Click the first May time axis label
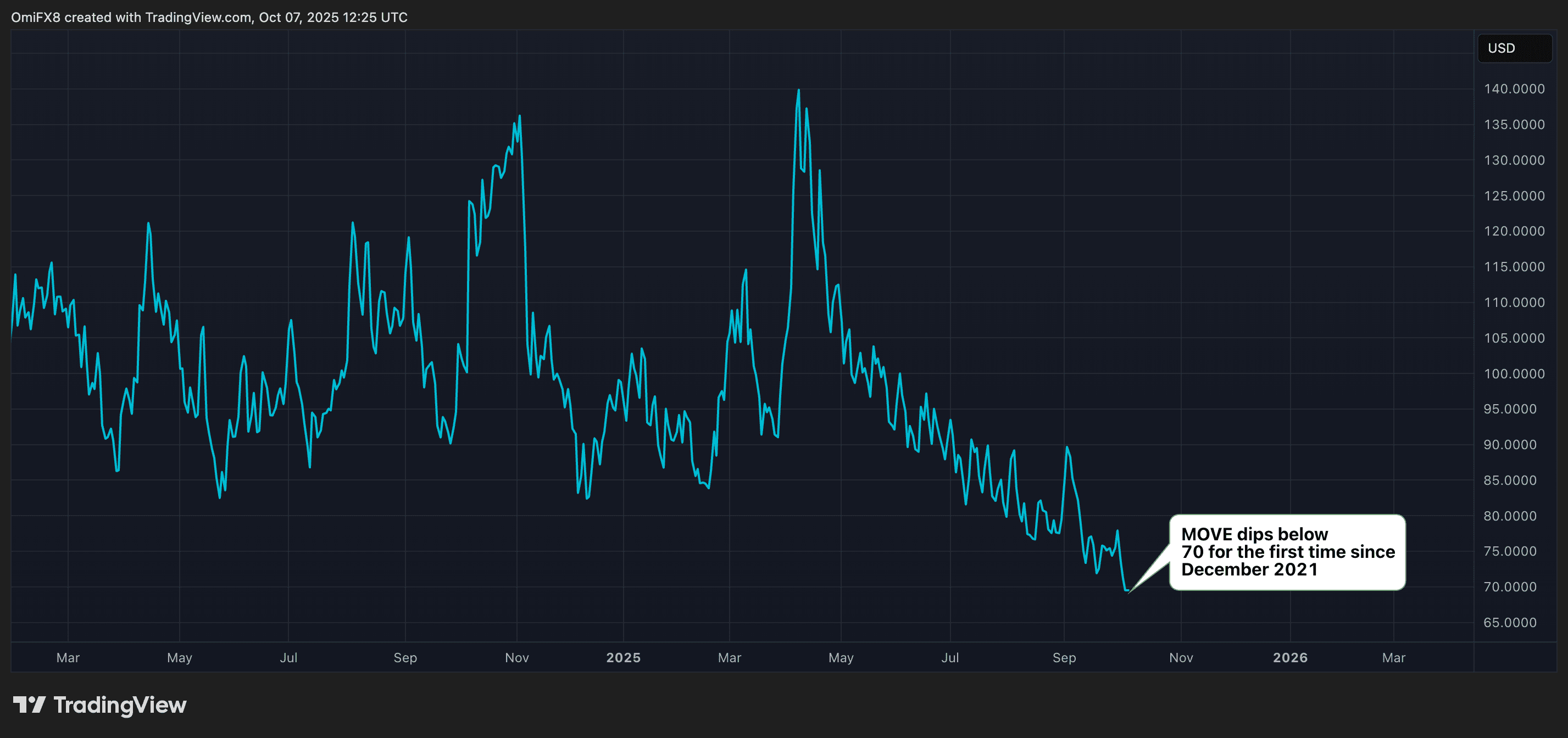 click(x=180, y=658)
